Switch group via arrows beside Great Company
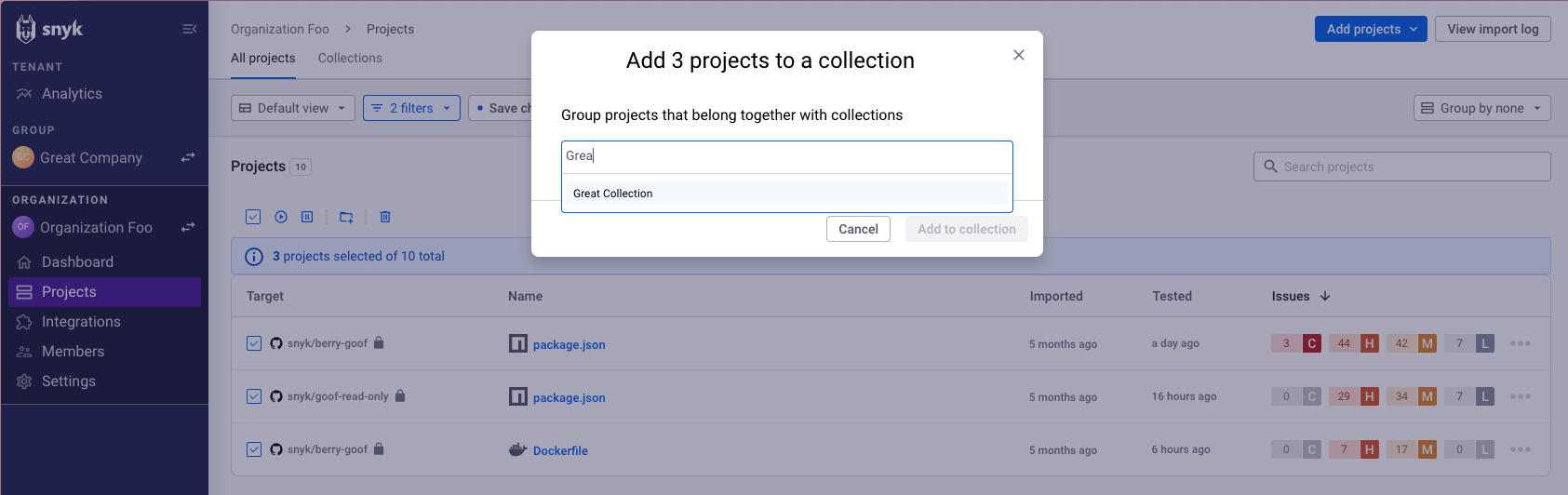The height and width of the screenshot is (495, 1568). click(x=188, y=157)
